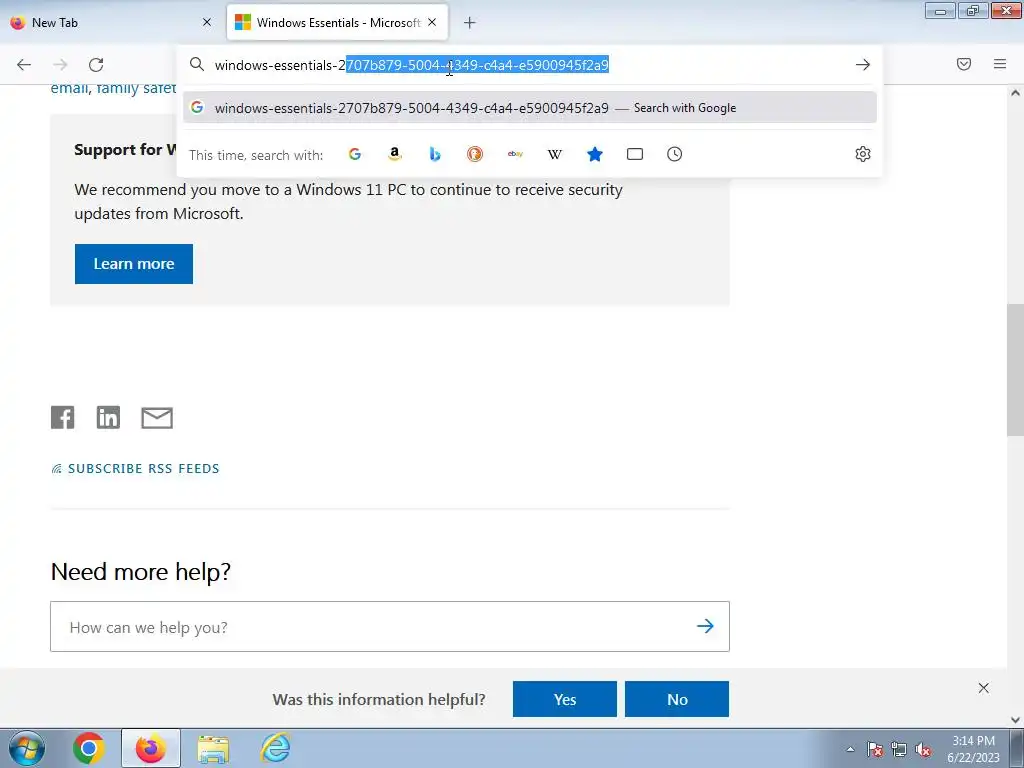The height and width of the screenshot is (768, 1024).
Task: Open Save to Pocket
Action: point(964,64)
